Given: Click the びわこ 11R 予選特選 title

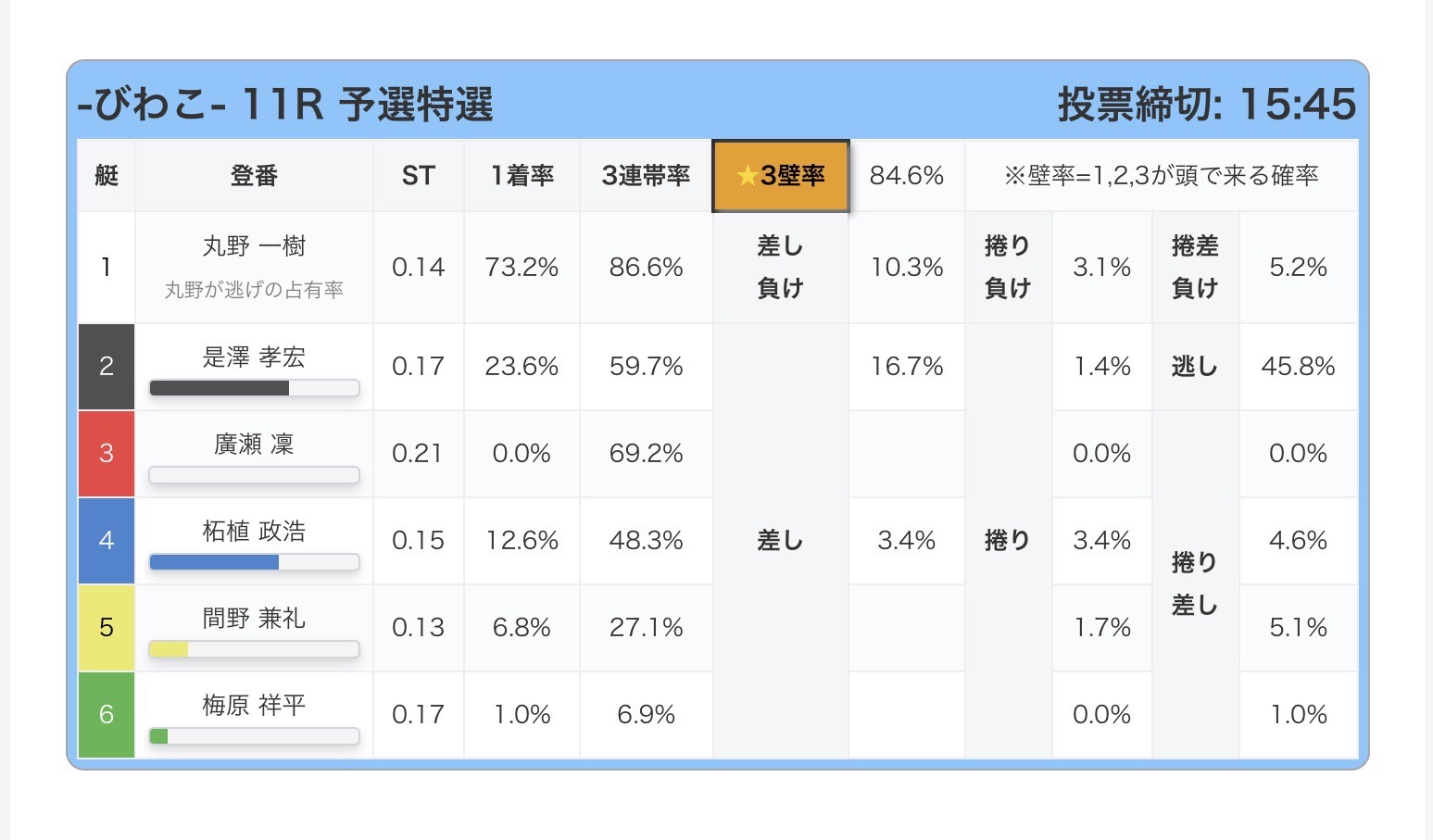Looking at the screenshot, I should click(285, 105).
